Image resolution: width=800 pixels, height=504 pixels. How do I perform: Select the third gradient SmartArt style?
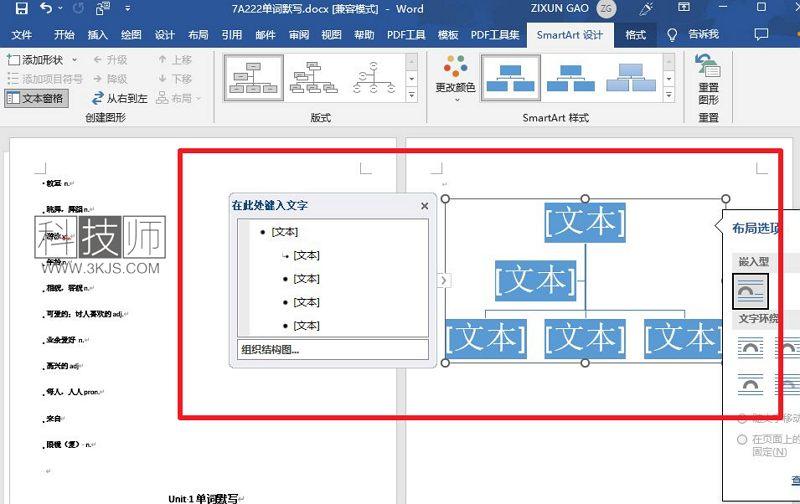tap(631, 78)
